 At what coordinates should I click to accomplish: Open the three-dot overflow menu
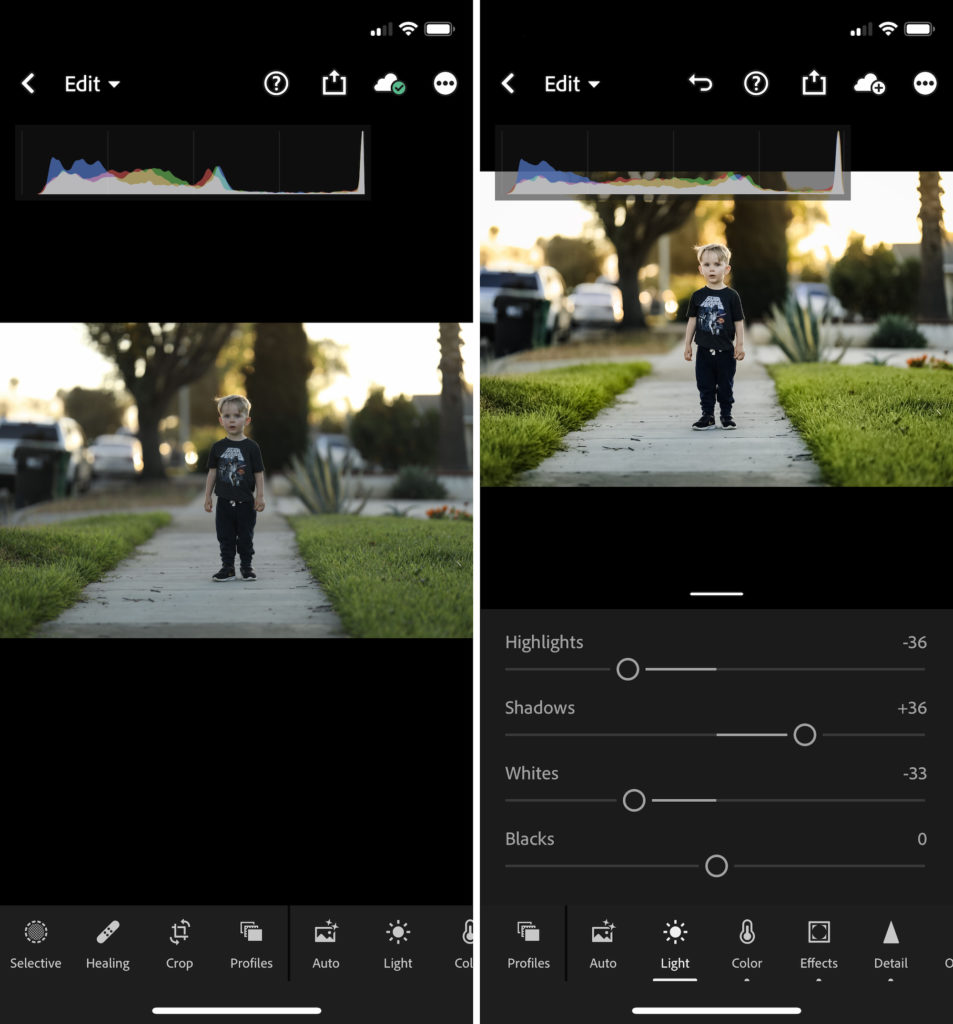coord(925,84)
